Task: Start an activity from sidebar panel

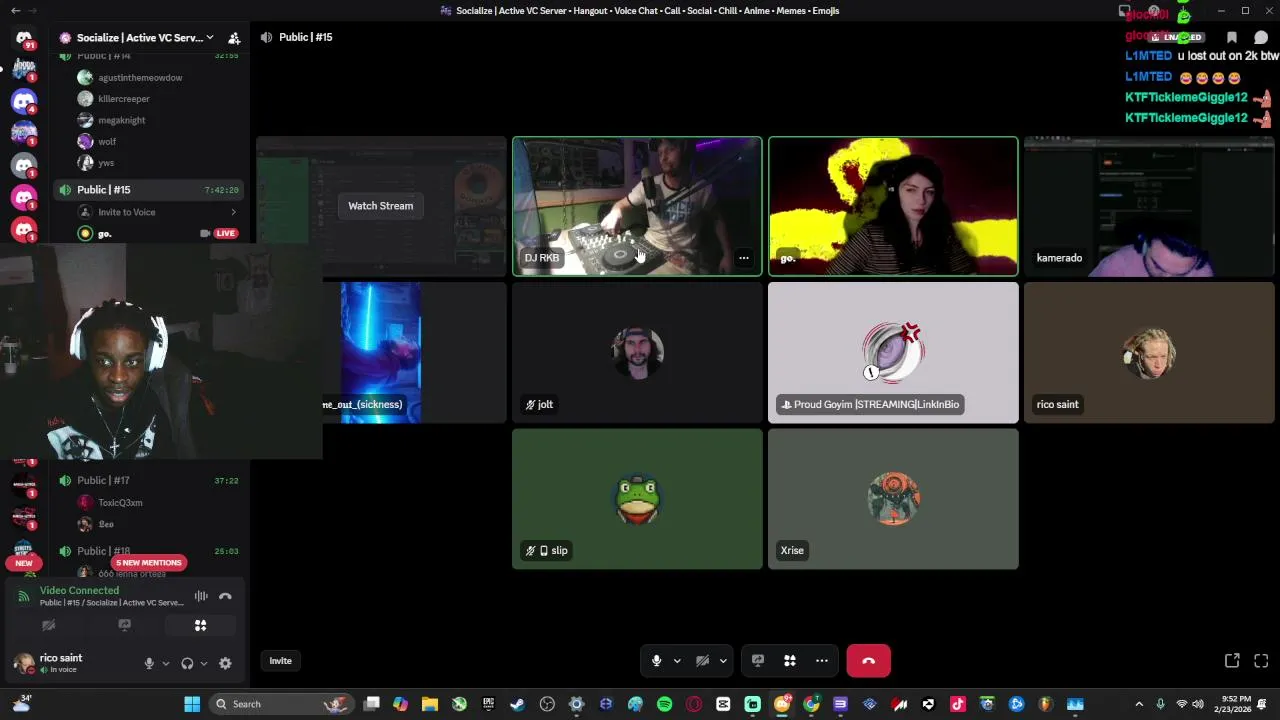Action: tap(200, 625)
